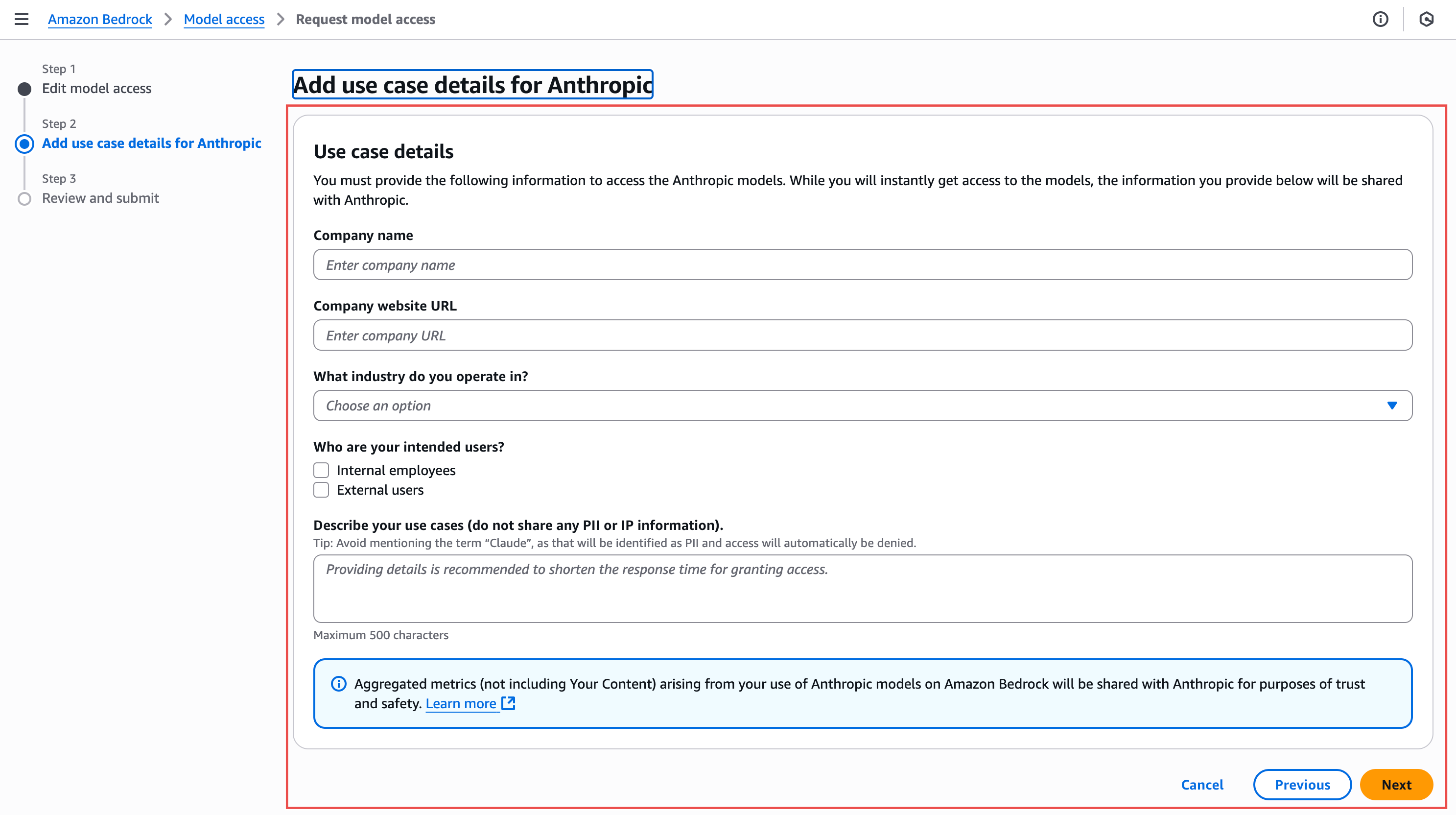Open the navigation sidebar menu
The image size is (1456, 815).
(x=22, y=19)
